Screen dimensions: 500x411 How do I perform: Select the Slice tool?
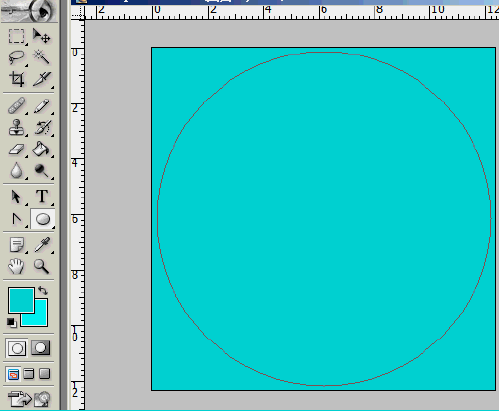(42, 79)
